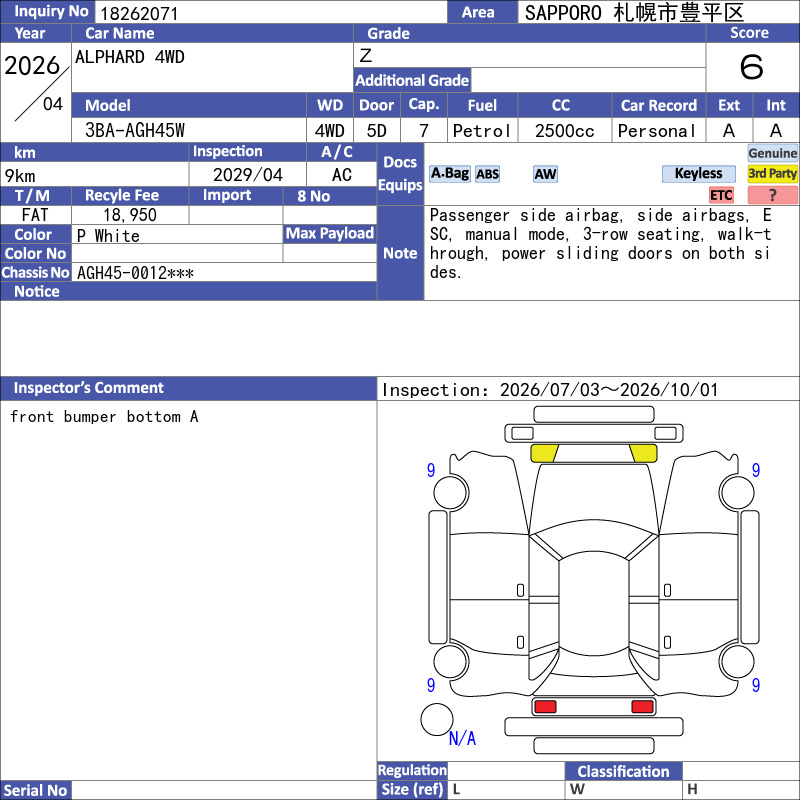Click the Docs Equips label
Image resolution: width=800 pixels, height=800 pixels.
tap(400, 173)
